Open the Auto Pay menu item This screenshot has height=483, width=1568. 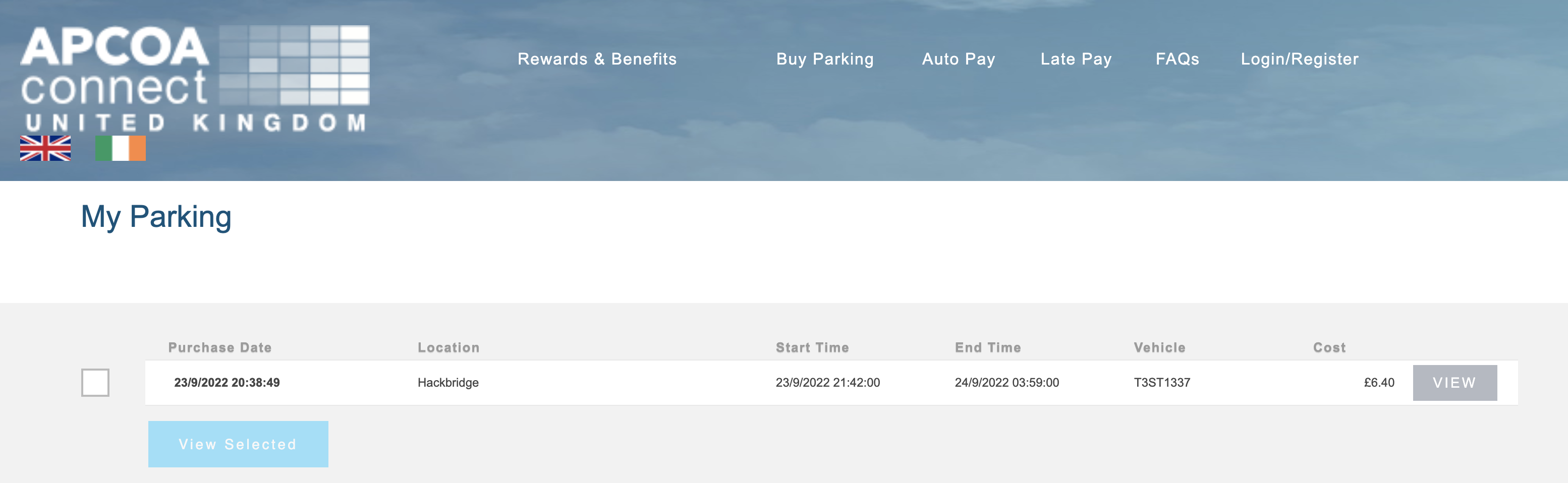(958, 59)
